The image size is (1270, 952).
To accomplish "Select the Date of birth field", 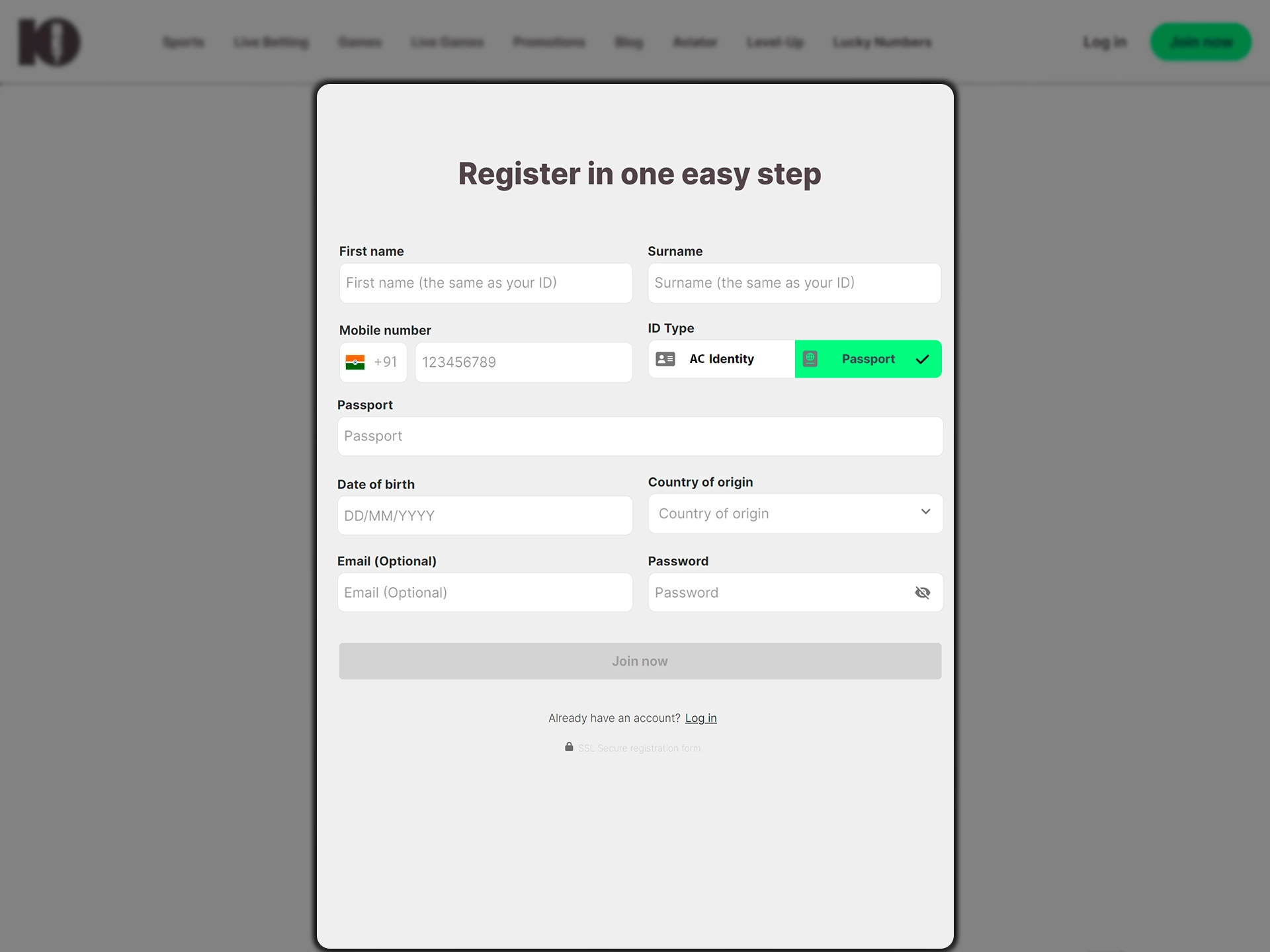I will (x=484, y=516).
